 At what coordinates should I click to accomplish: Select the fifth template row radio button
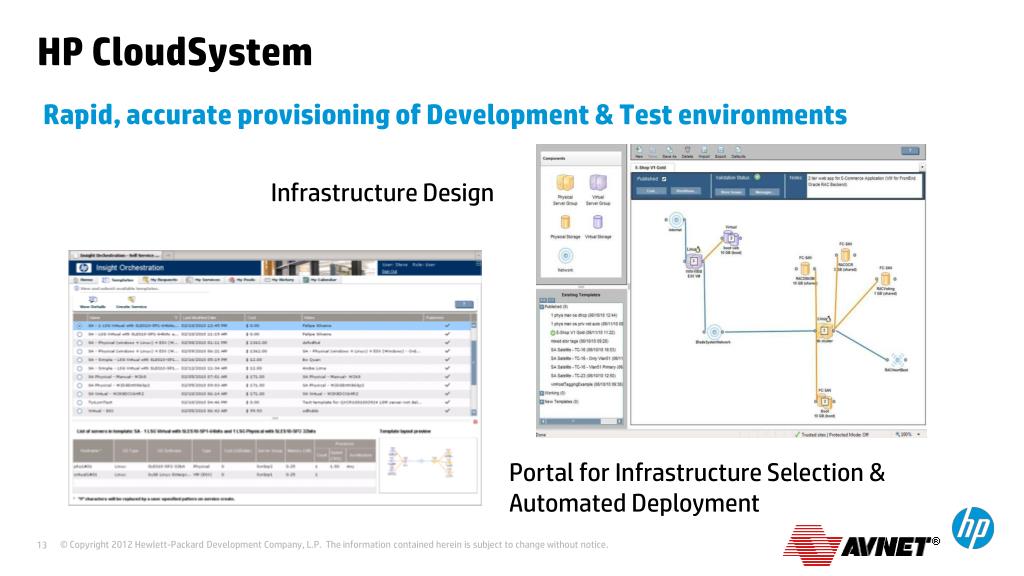pyautogui.click(x=80, y=359)
